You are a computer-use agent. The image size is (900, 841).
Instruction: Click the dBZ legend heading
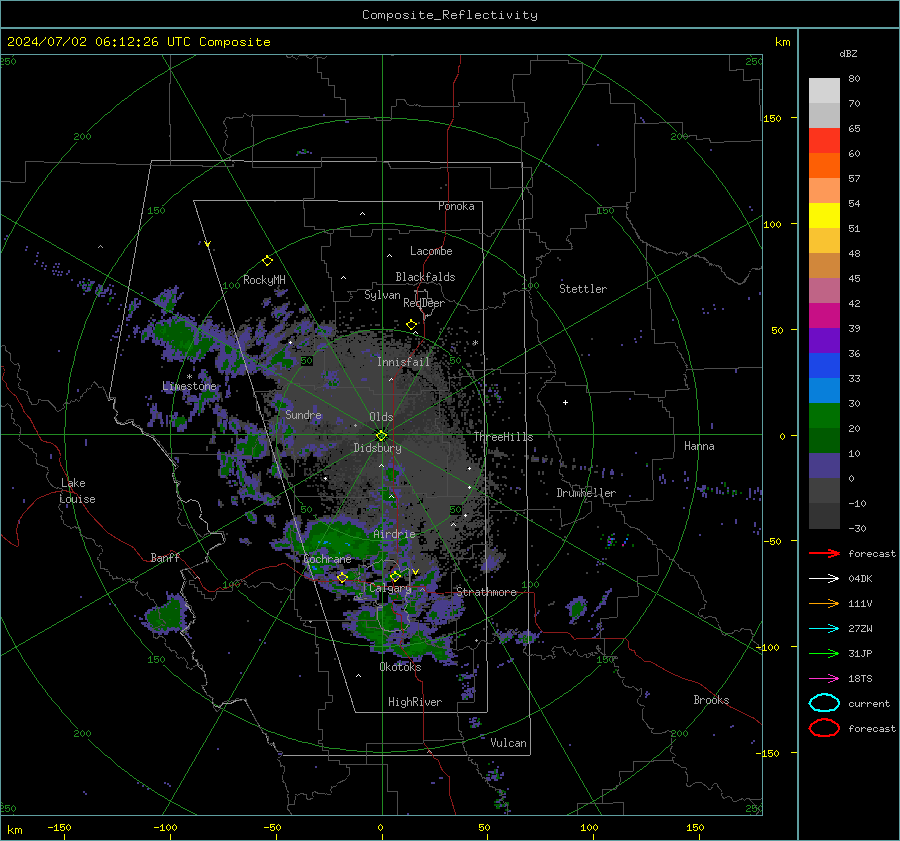pyautogui.click(x=848, y=53)
